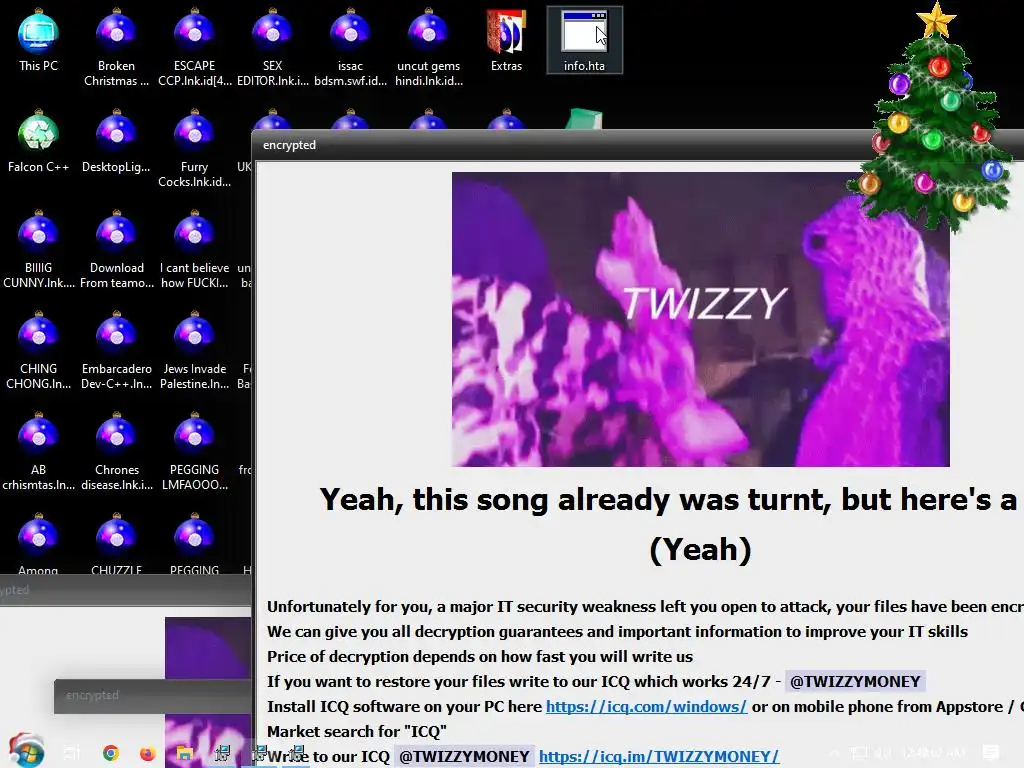Select the AB chrismtas desktop shortcut
This screenshot has width=1024, height=768.
click(39, 452)
